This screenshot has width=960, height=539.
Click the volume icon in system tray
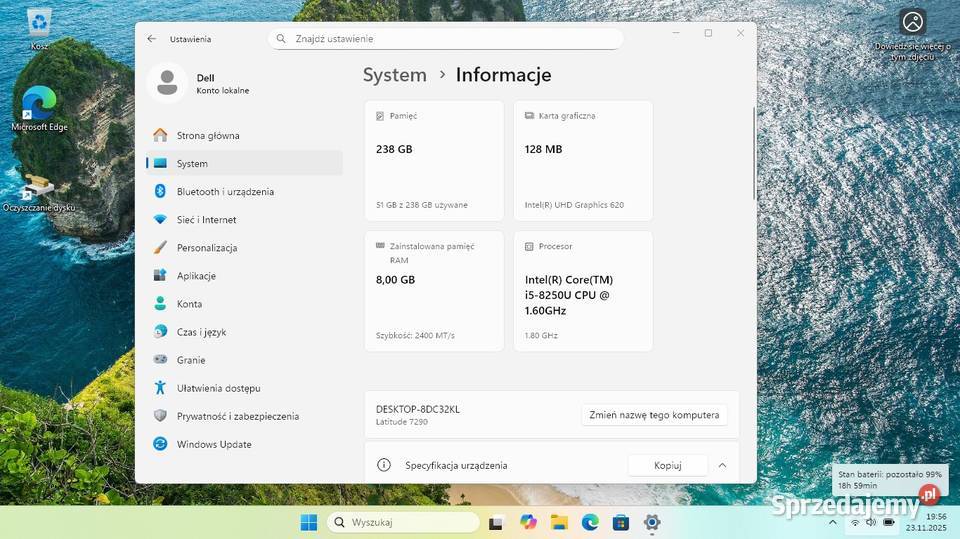point(871,522)
